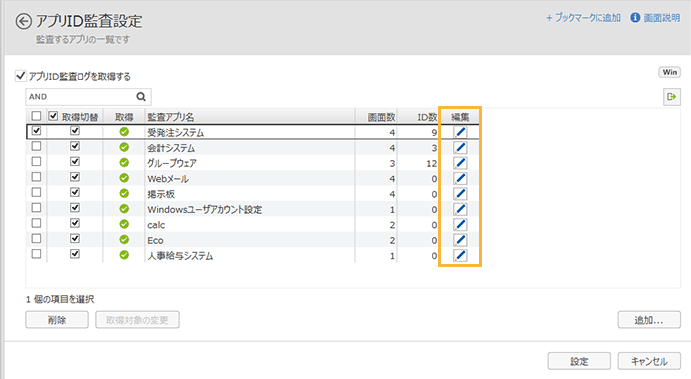Click the green status icon for calc

(x=124, y=224)
